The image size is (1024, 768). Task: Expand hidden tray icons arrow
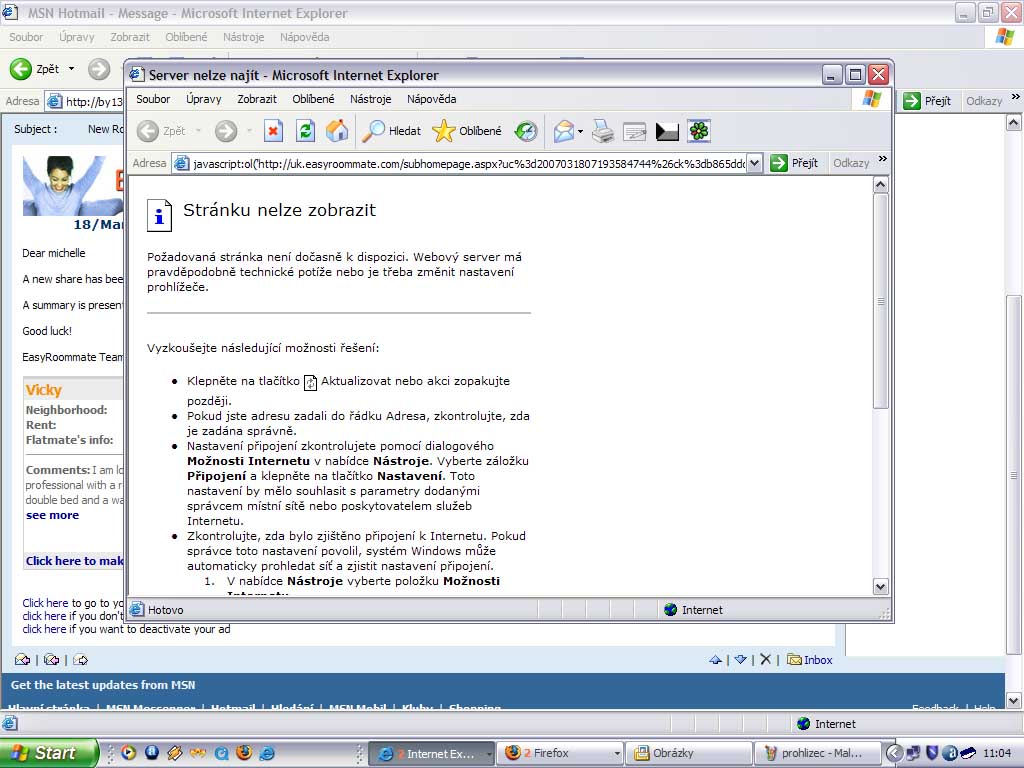point(894,753)
